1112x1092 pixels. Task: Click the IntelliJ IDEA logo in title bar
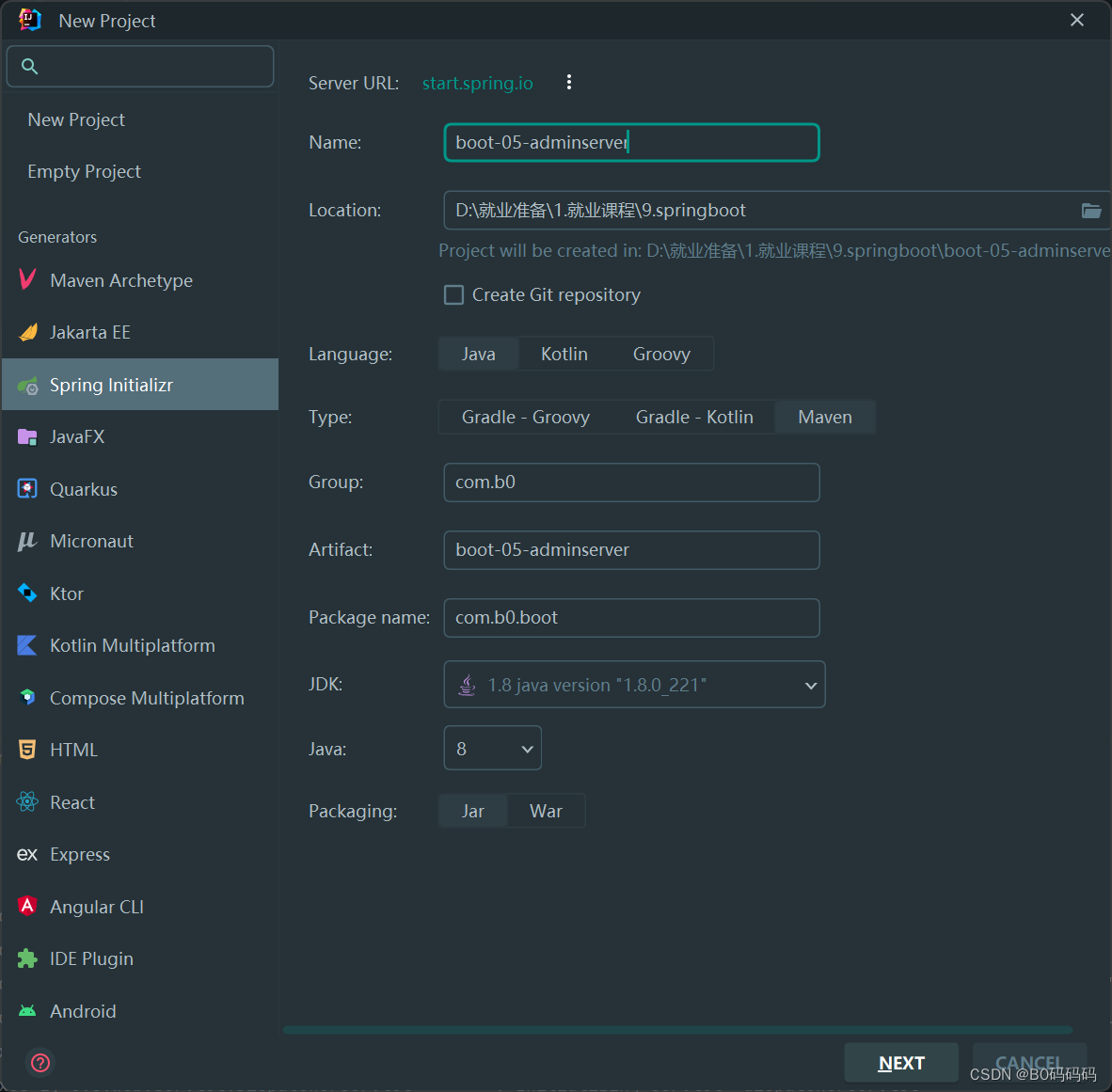pos(29,20)
